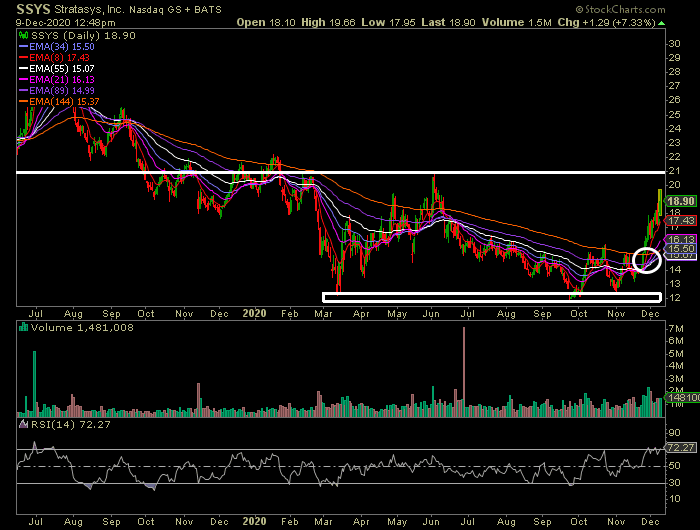Click the magenta 16.13 EMA price tag on the right axis
Screen dimensions: 700x530
pyautogui.click(x=681, y=240)
